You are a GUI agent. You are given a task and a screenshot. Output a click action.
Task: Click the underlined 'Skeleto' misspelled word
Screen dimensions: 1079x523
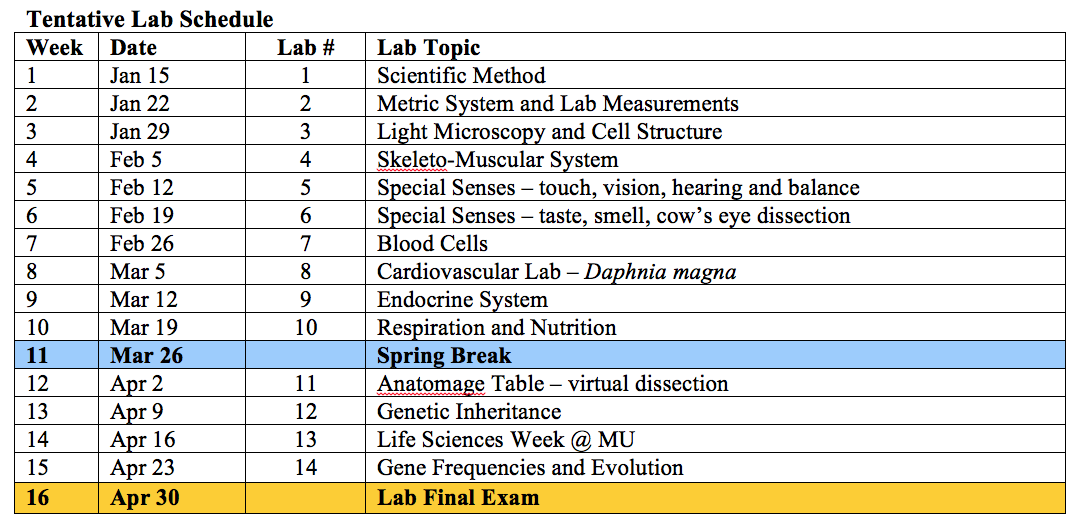[412, 160]
